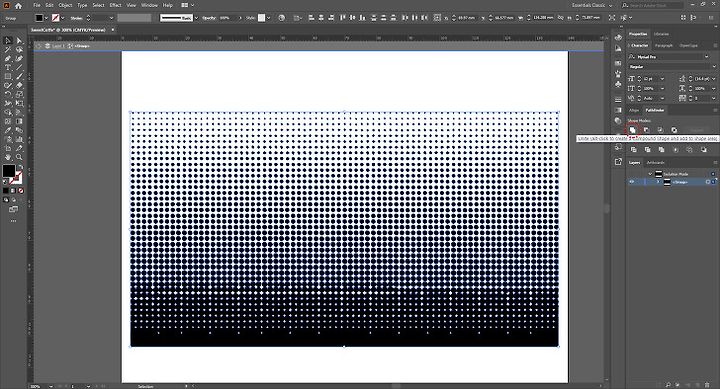Select the Rectangle tool
Screen dimensions: 720x389
point(7,77)
